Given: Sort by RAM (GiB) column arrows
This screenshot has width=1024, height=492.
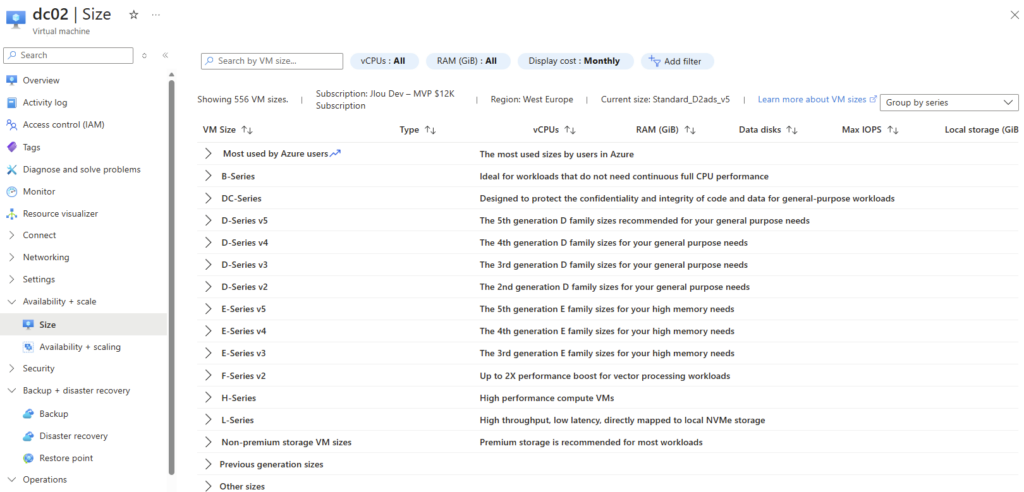Looking at the screenshot, I should [x=690, y=130].
